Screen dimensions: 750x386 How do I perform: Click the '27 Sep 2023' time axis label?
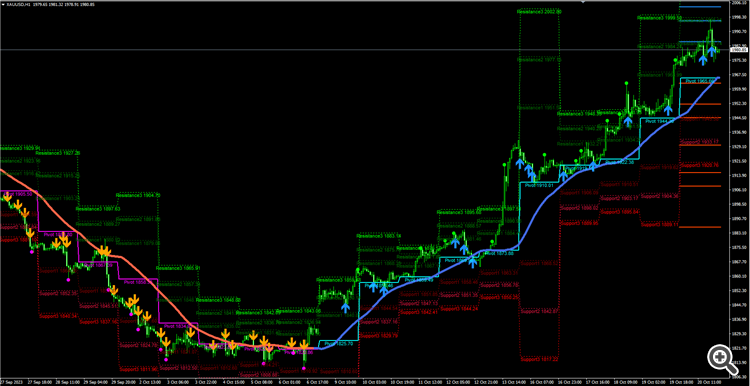point(12,383)
